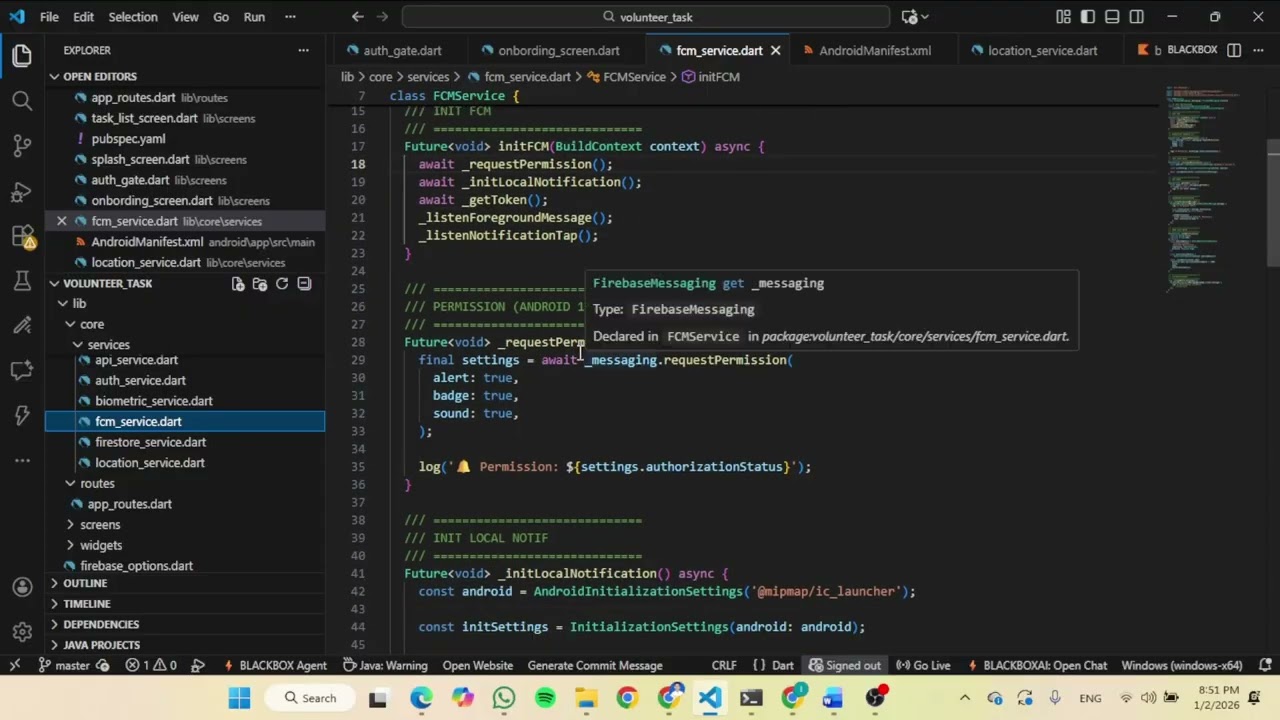Click the volunteer_task command center search box
Viewport: 1280px width, 720px height.
point(646,17)
